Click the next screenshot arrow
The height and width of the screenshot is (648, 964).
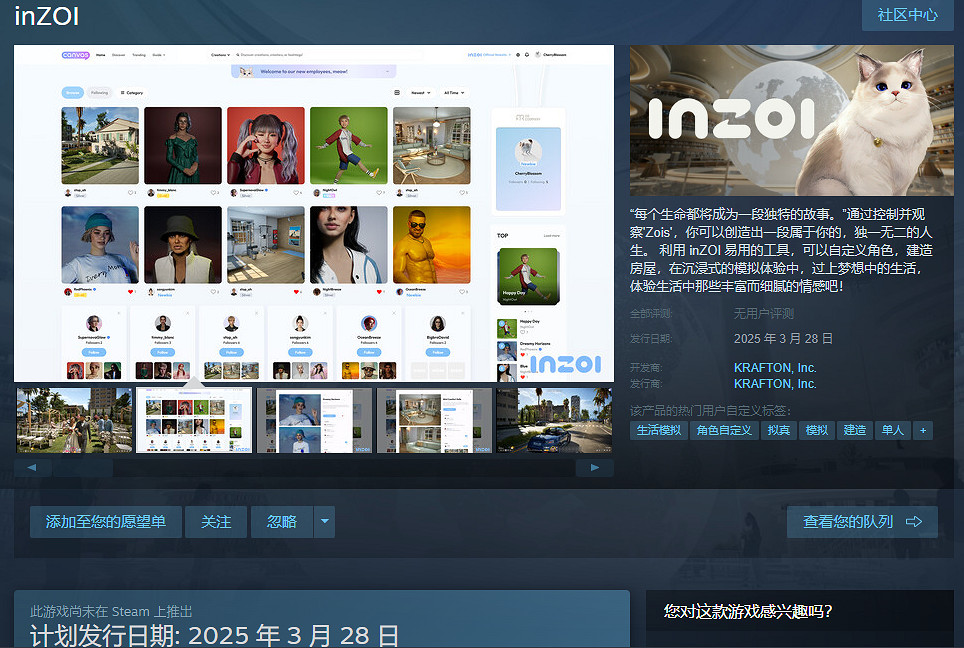(594, 466)
